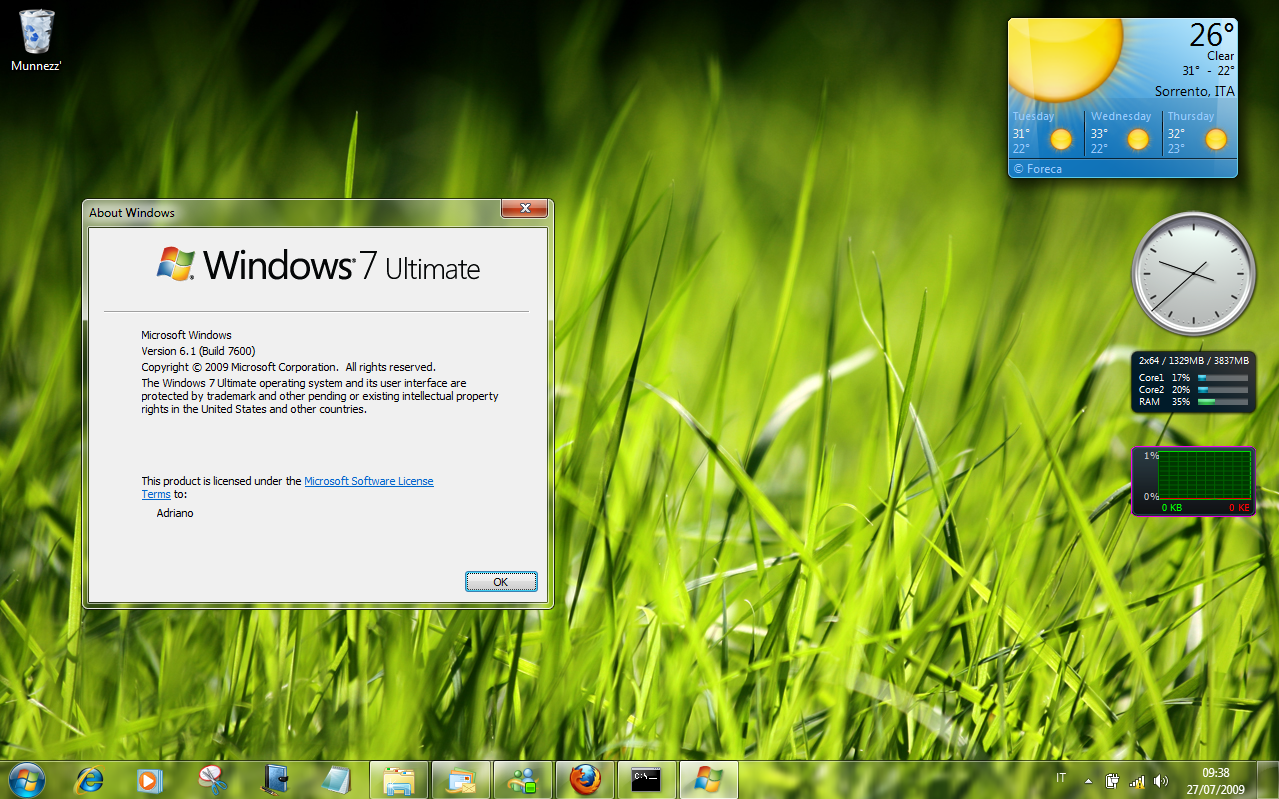
Task: Open the network signal tray icon
Action: click(1136, 781)
